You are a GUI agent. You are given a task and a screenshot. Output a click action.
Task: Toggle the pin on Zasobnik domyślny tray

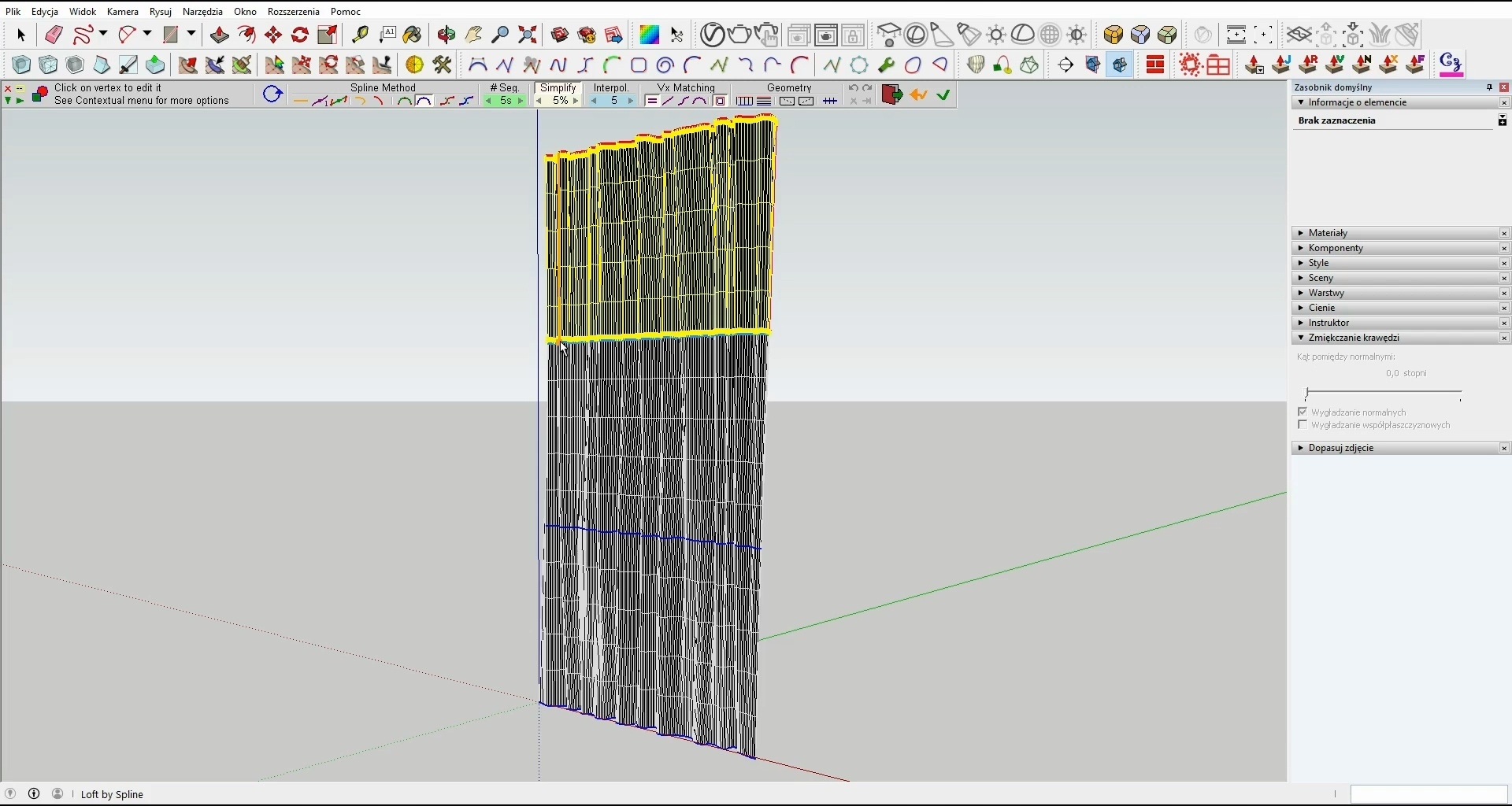1489,87
